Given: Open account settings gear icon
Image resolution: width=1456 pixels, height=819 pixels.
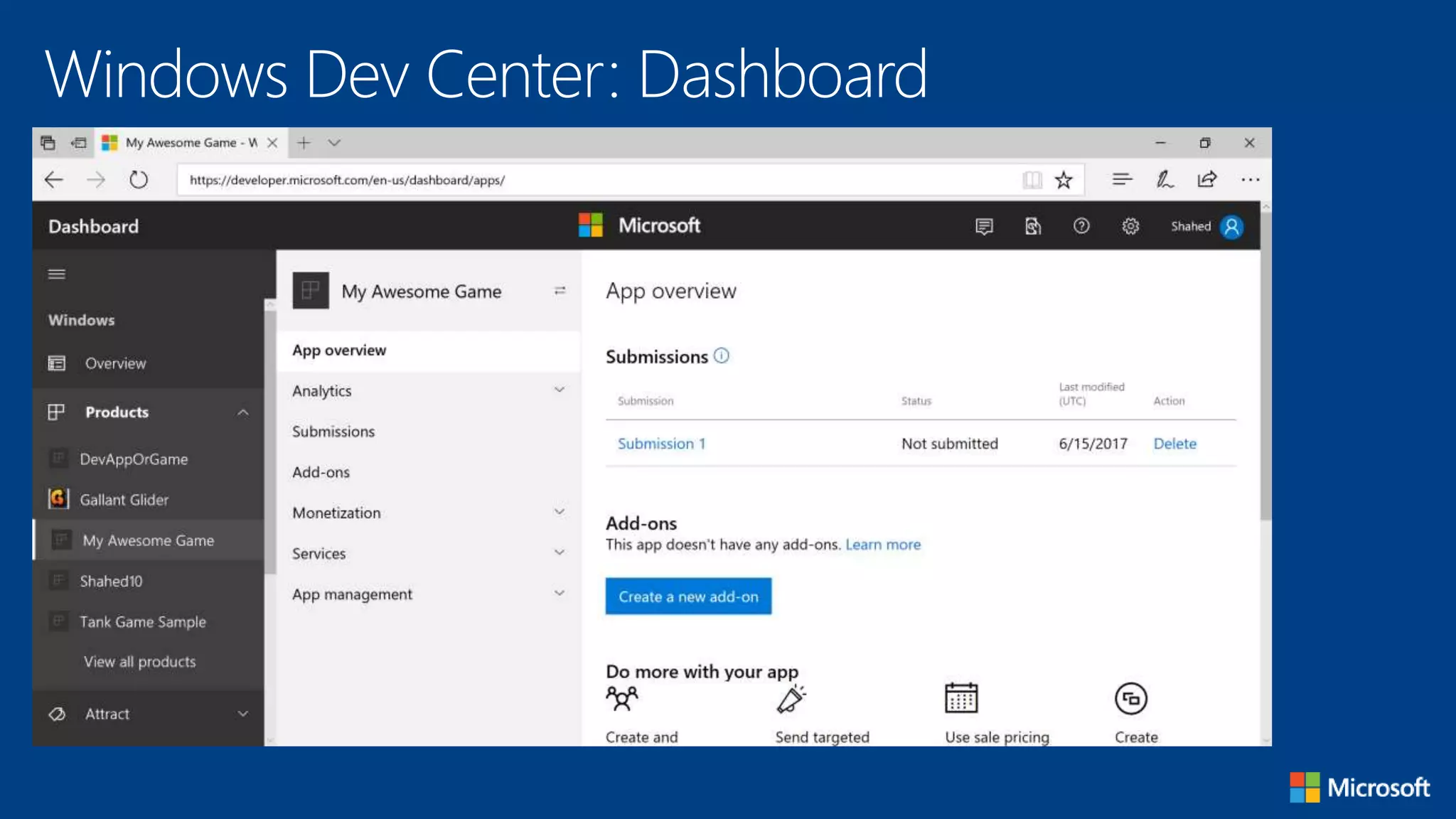Looking at the screenshot, I should point(1130,226).
